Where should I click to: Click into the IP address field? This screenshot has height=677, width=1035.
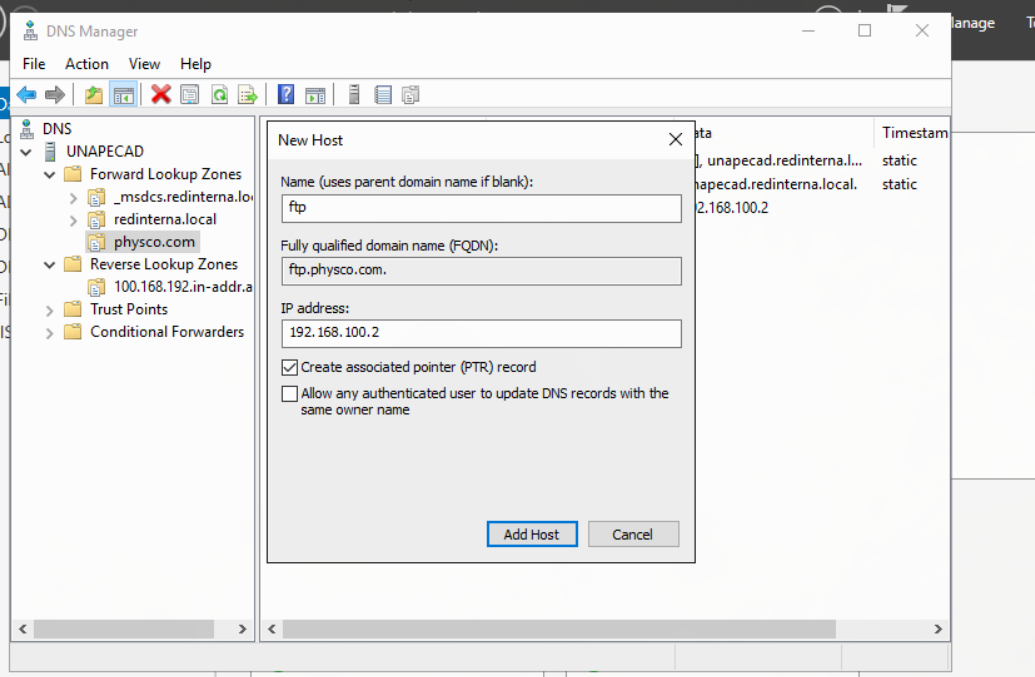[x=481, y=333]
